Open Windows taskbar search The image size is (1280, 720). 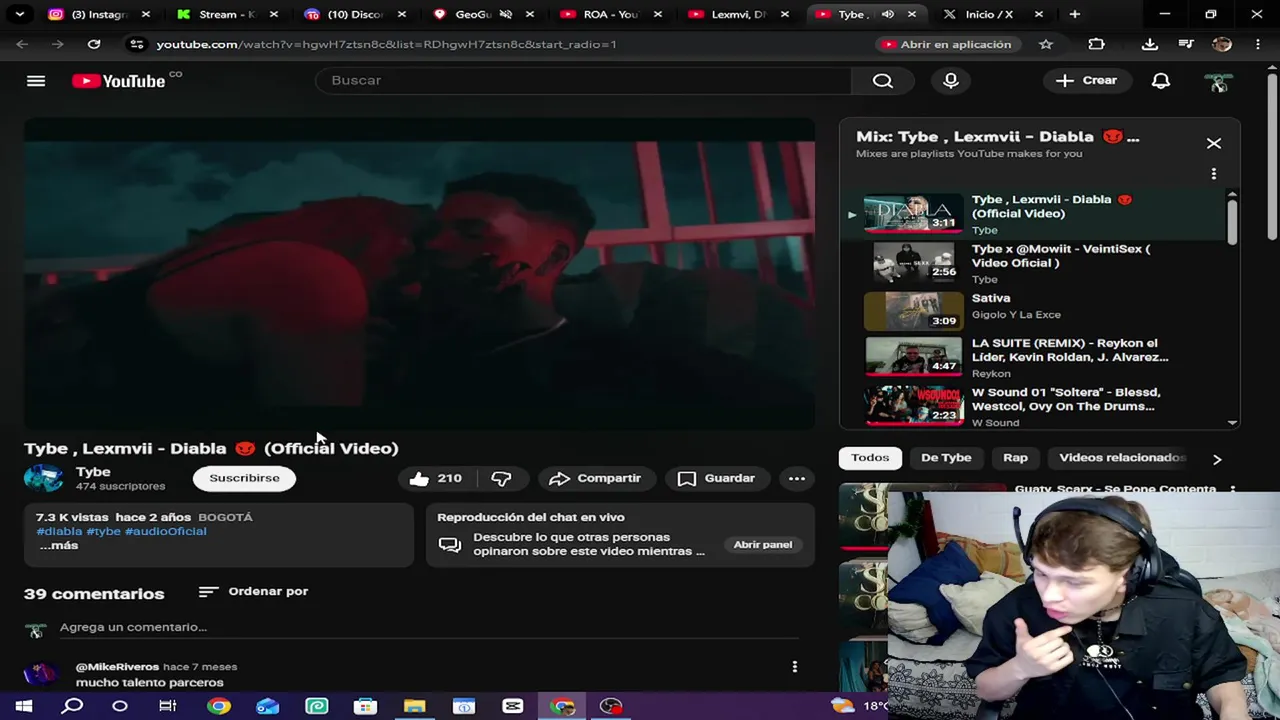tap(72, 706)
